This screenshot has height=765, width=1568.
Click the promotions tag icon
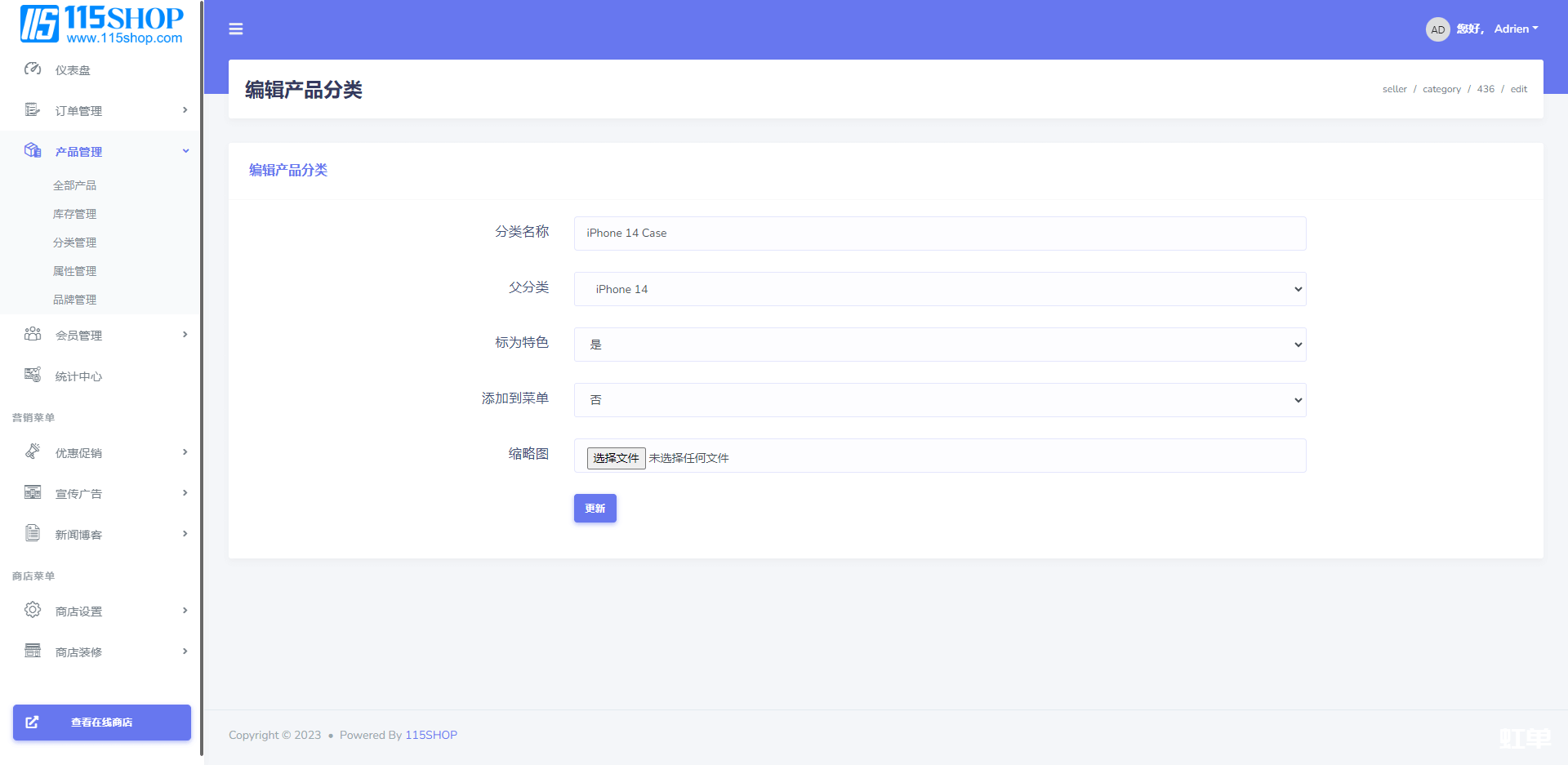coord(33,451)
